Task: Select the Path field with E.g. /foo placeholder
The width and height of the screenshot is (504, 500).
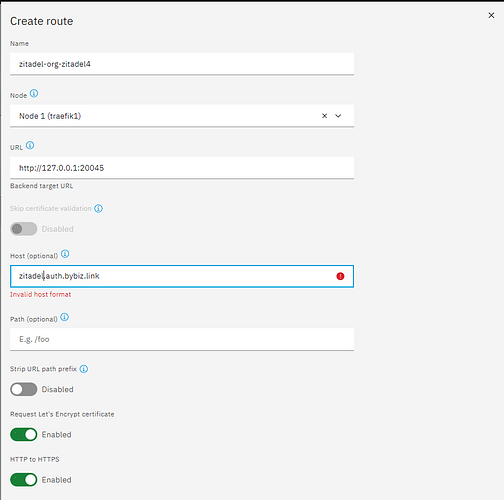Action: tap(182, 339)
